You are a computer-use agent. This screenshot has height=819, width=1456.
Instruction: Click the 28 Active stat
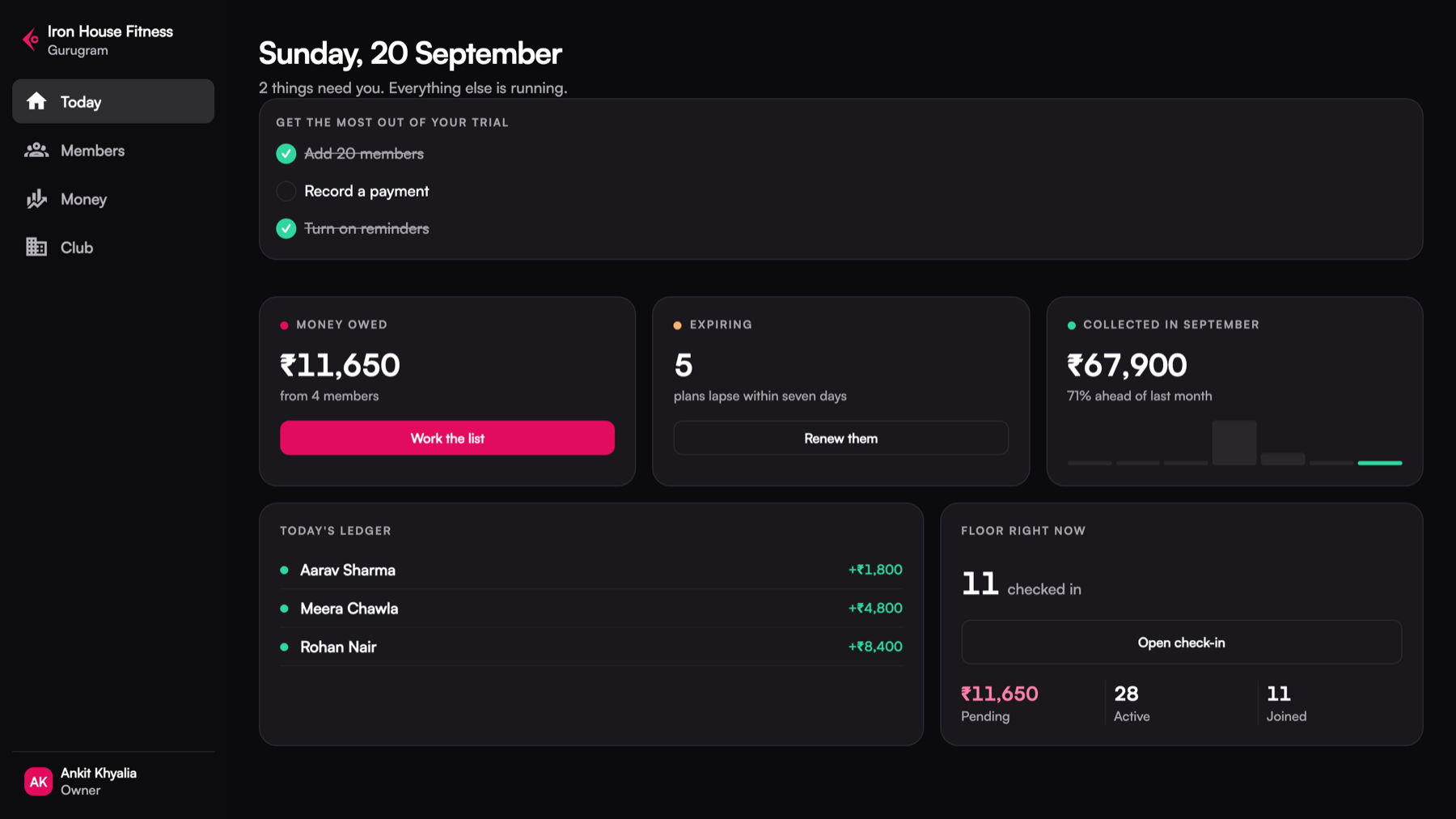pyautogui.click(x=1132, y=703)
